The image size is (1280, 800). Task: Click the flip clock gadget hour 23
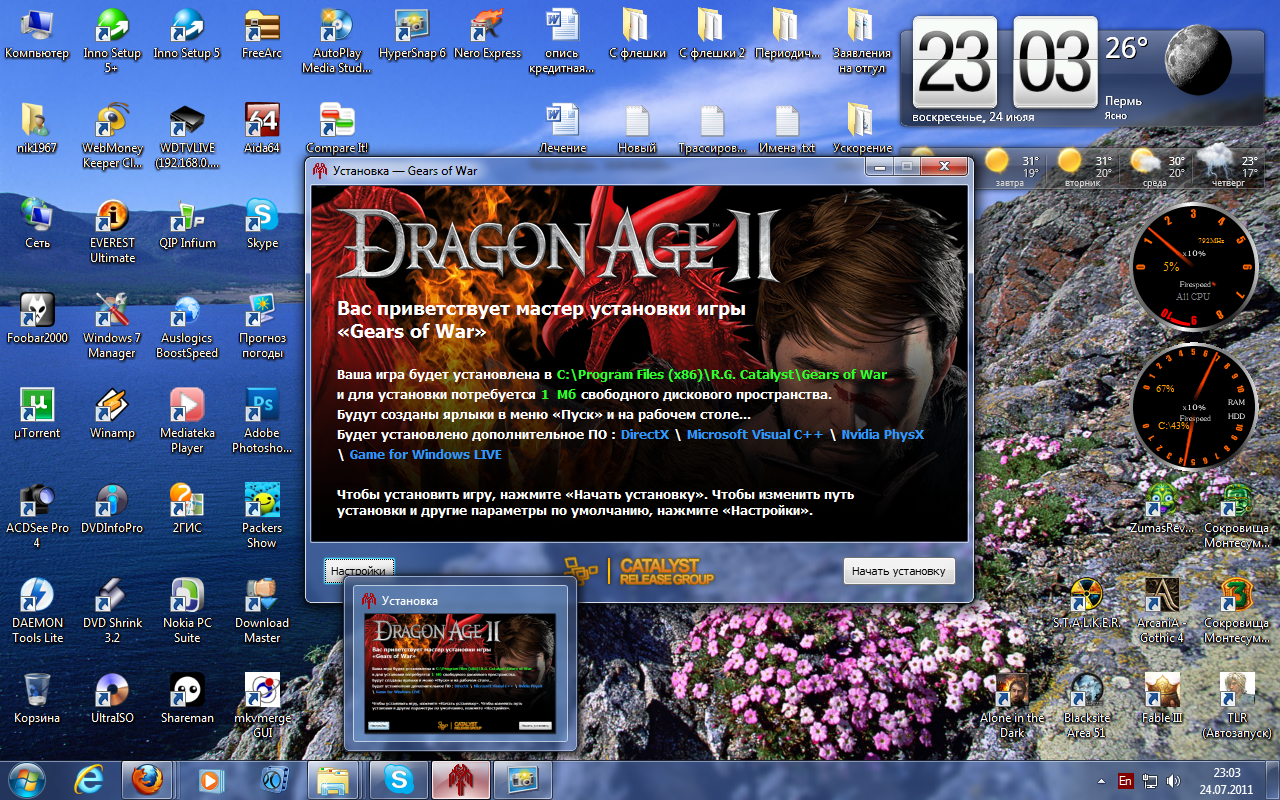point(955,62)
